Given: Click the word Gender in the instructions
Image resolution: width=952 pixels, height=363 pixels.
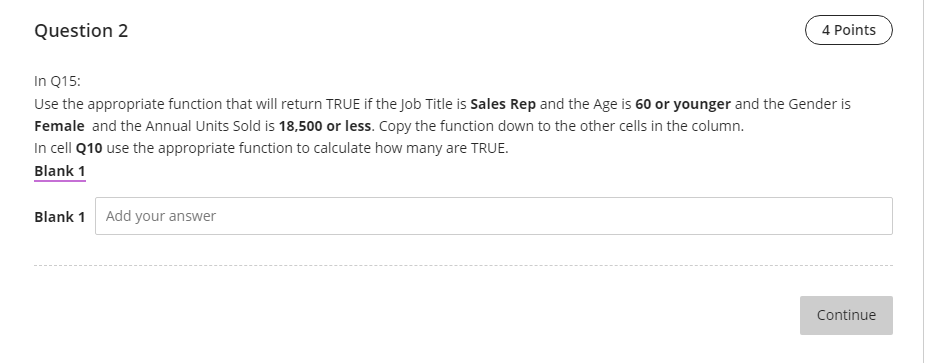Looking at the screenshot, I should 812,104.
